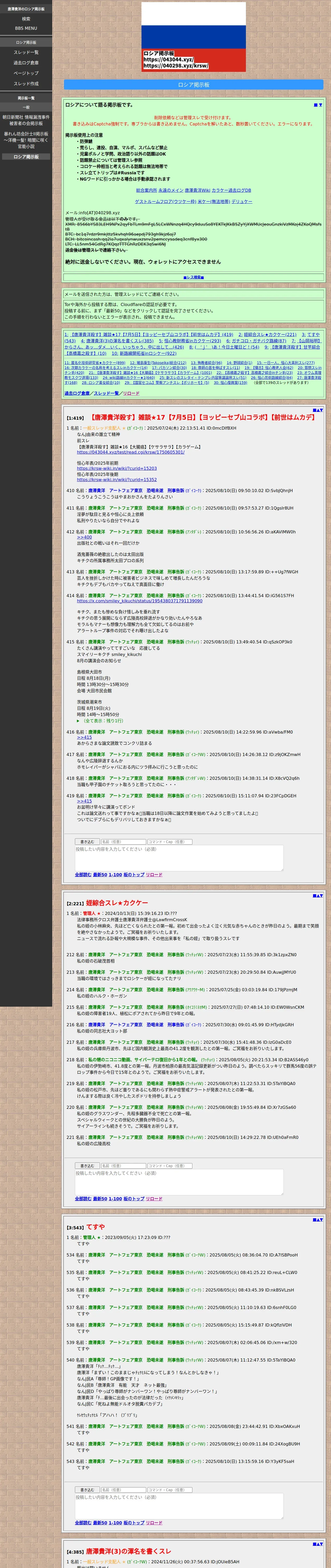
Task: Select ページトップ in the sidebar
Action: click(26, 73)
